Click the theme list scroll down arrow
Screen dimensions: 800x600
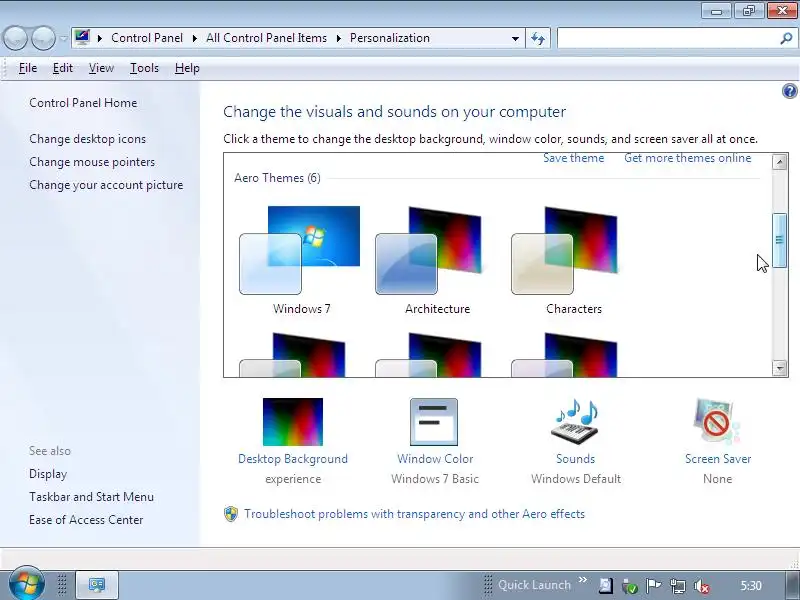click(779, 367)
